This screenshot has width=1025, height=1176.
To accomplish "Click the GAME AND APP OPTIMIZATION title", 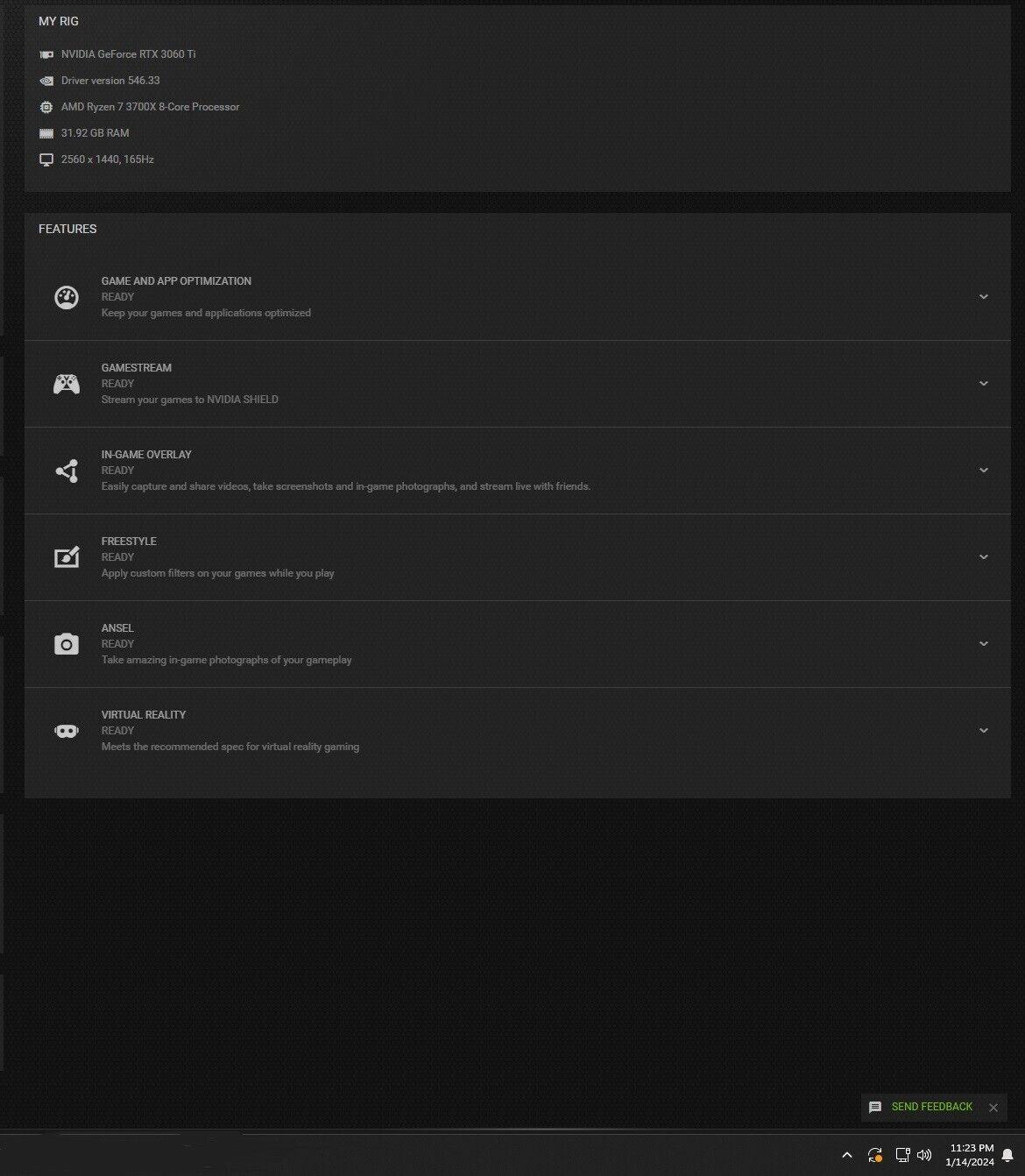I will 176,281.
